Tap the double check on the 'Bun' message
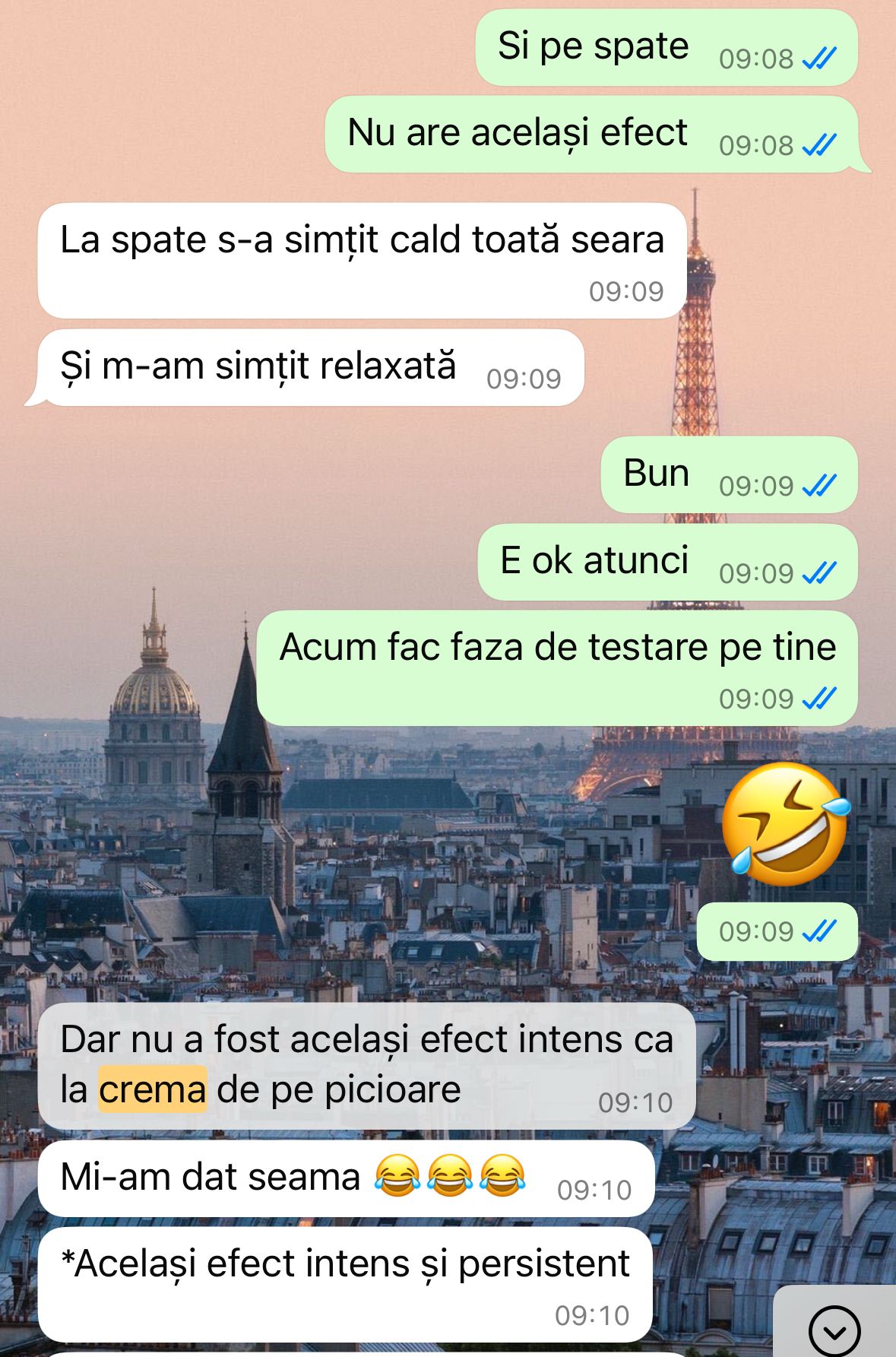 [x=819, y=485]
